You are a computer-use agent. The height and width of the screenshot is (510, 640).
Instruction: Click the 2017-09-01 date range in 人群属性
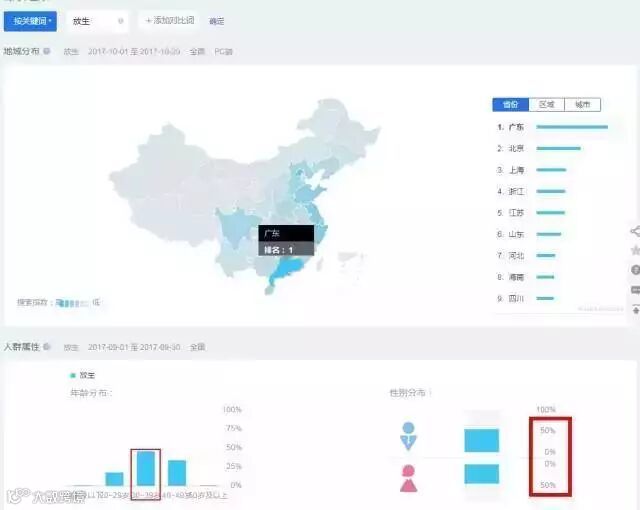coord(134,347)
